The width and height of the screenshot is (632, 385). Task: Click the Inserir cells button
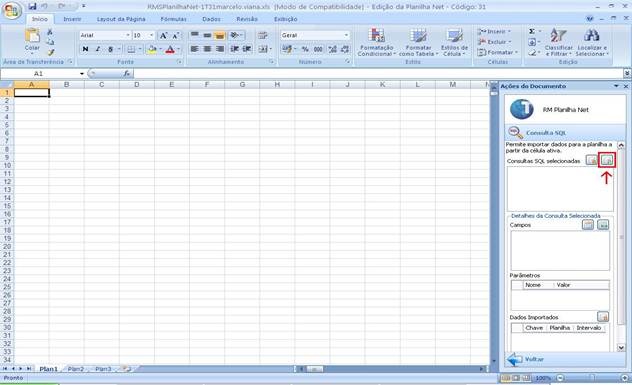494,31
